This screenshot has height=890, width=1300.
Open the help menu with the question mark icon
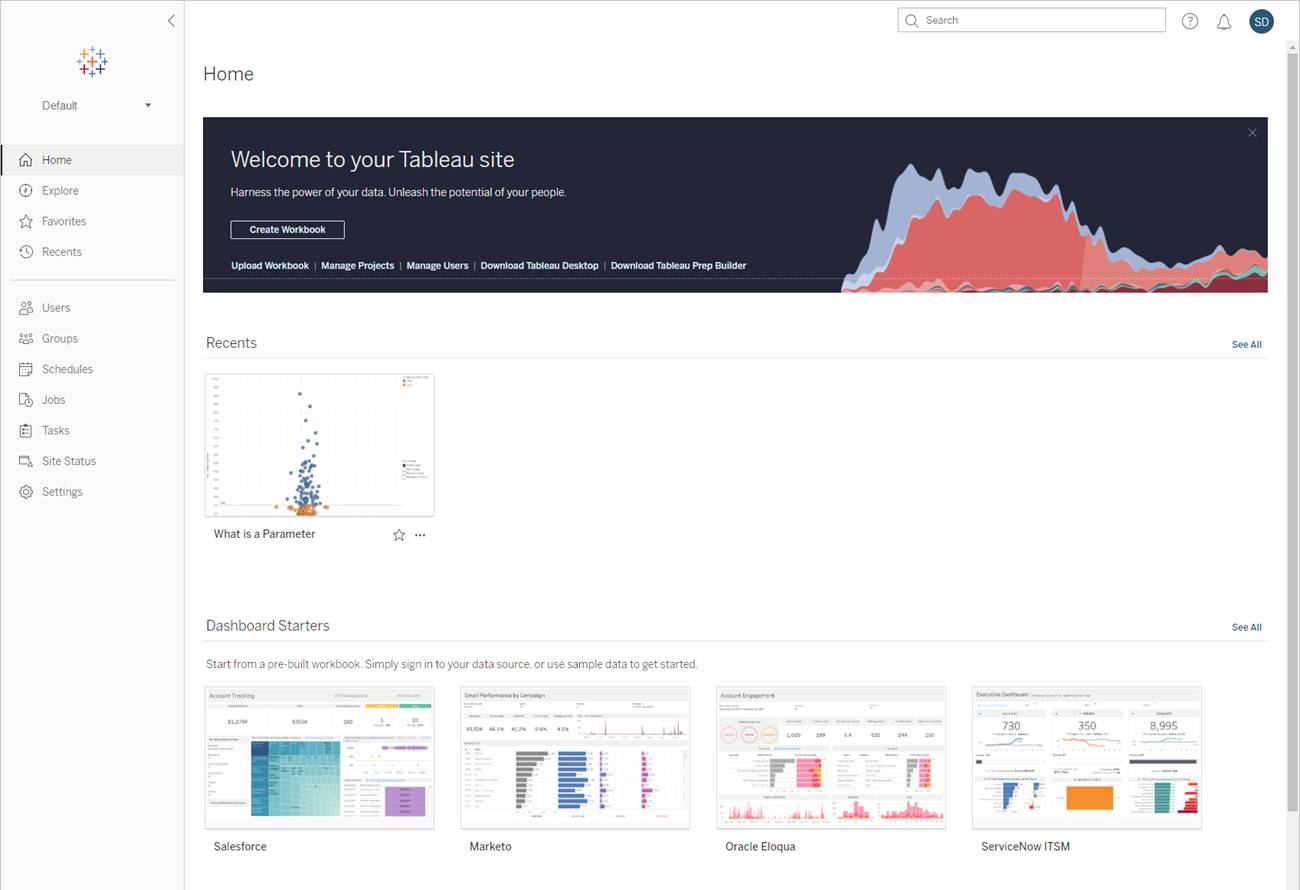coord(1189,20)
